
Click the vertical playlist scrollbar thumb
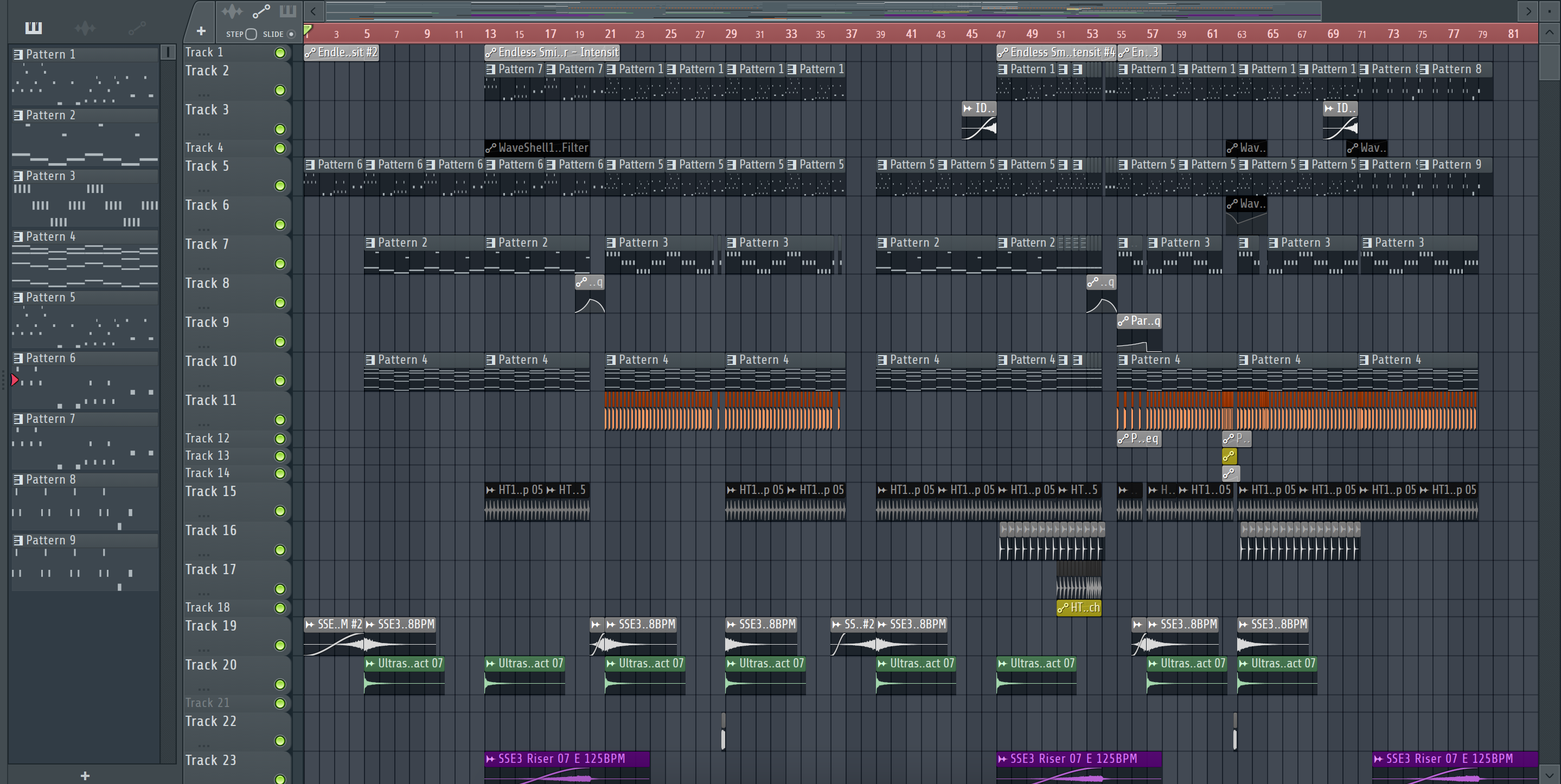(1549, 62)
